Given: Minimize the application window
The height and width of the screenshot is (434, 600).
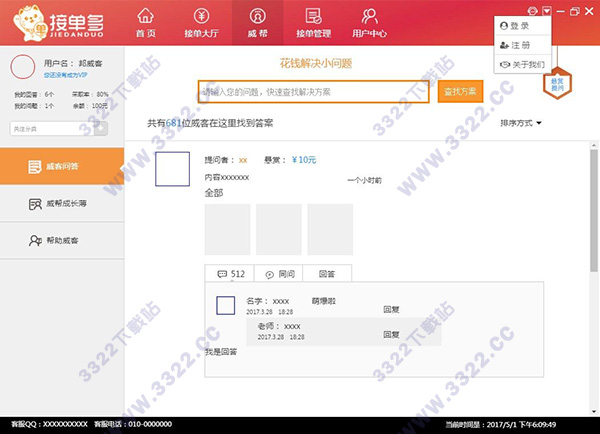Looking at the screenshot, I should 561,11.
